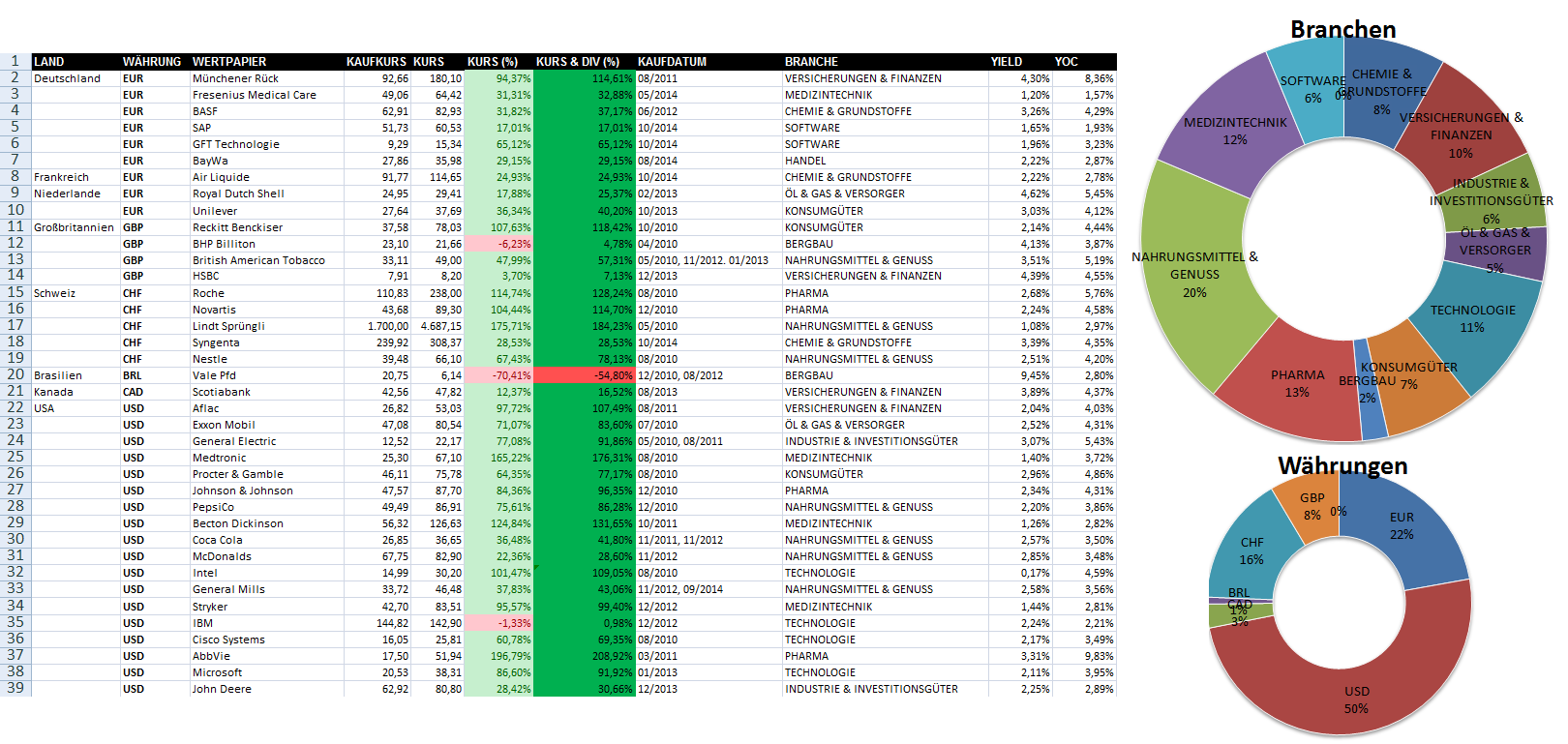Click the "Münchener Rück" security cell
The width and height of the screenshot is (1568, 744).
pyautogui.click(x=267, y=78)
